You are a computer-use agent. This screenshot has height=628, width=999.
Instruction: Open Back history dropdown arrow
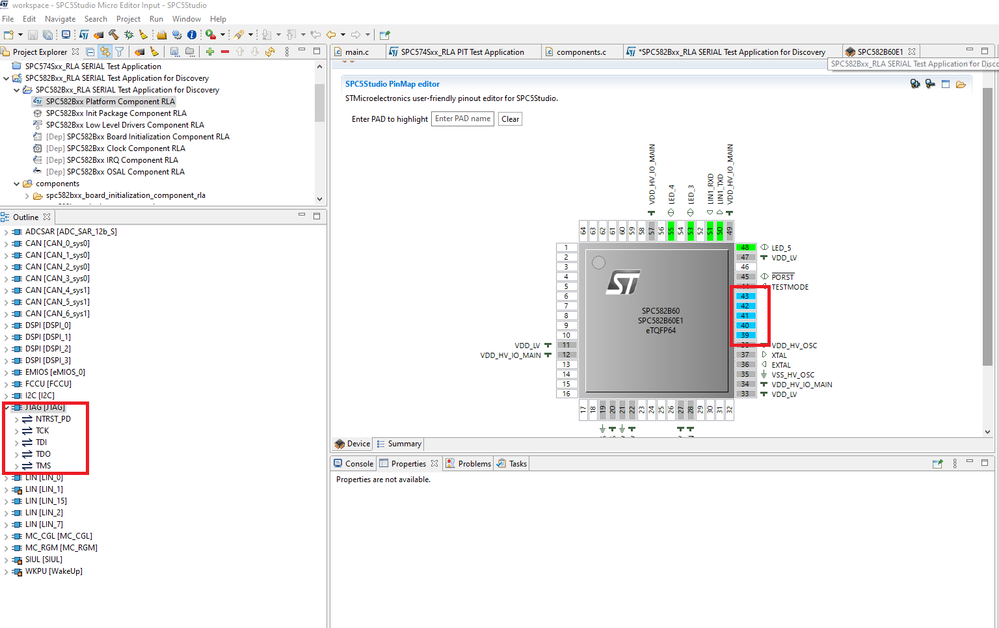pyautogui.click(x=343, y=35)
